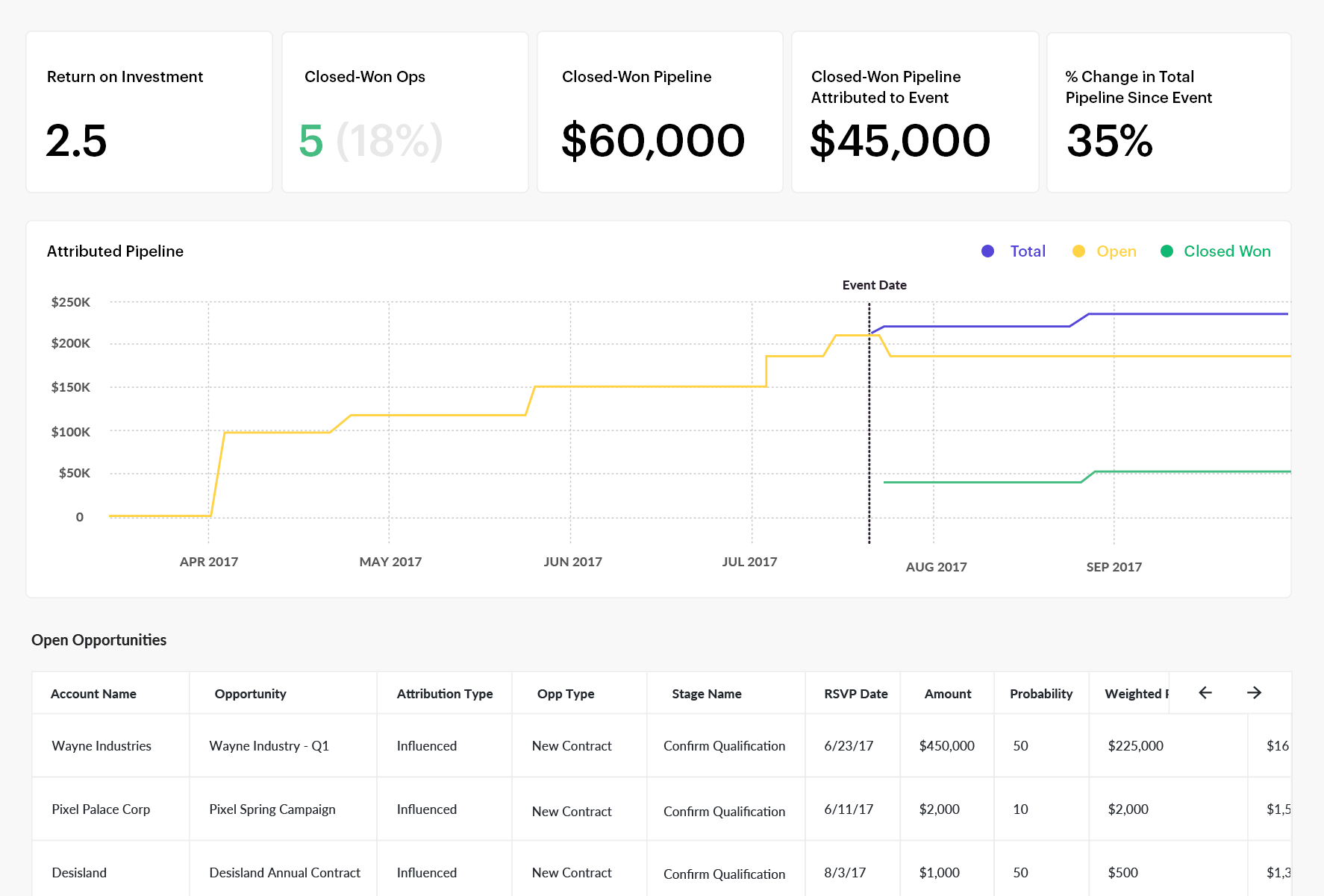This screenshot has width=1324, height=896.
Task: Open the Wayne Industries account
Action: (102, 746)
